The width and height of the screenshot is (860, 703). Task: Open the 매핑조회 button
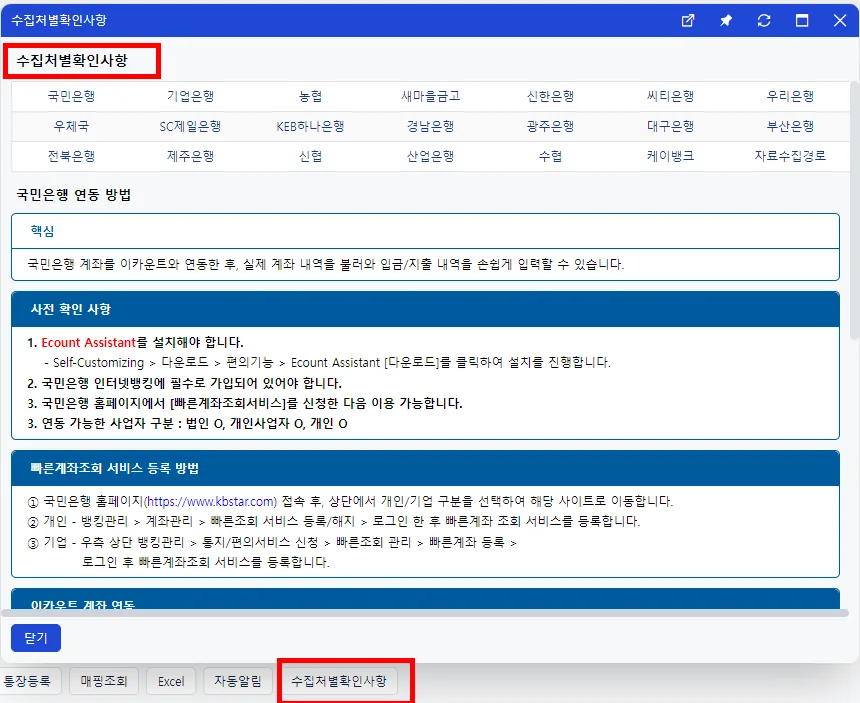point(104,681)
